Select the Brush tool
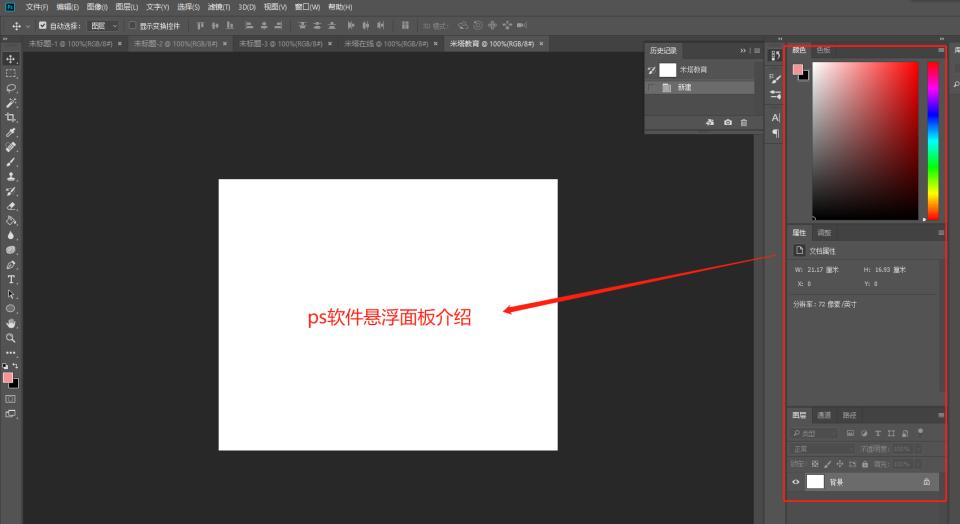Screen dimensions: 960x524 (x=10, y=162)
